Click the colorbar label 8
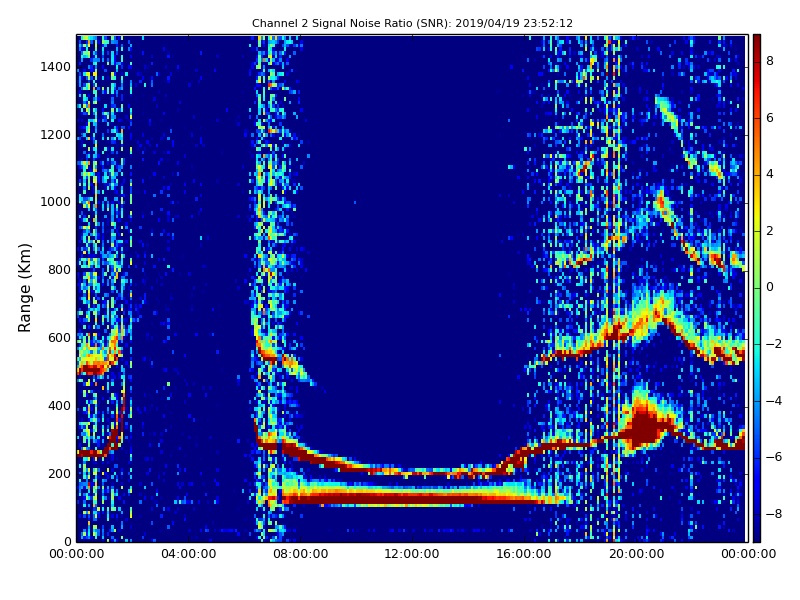Image resolution: width=800 pixels, height=600 pixels. pos(770,61)
